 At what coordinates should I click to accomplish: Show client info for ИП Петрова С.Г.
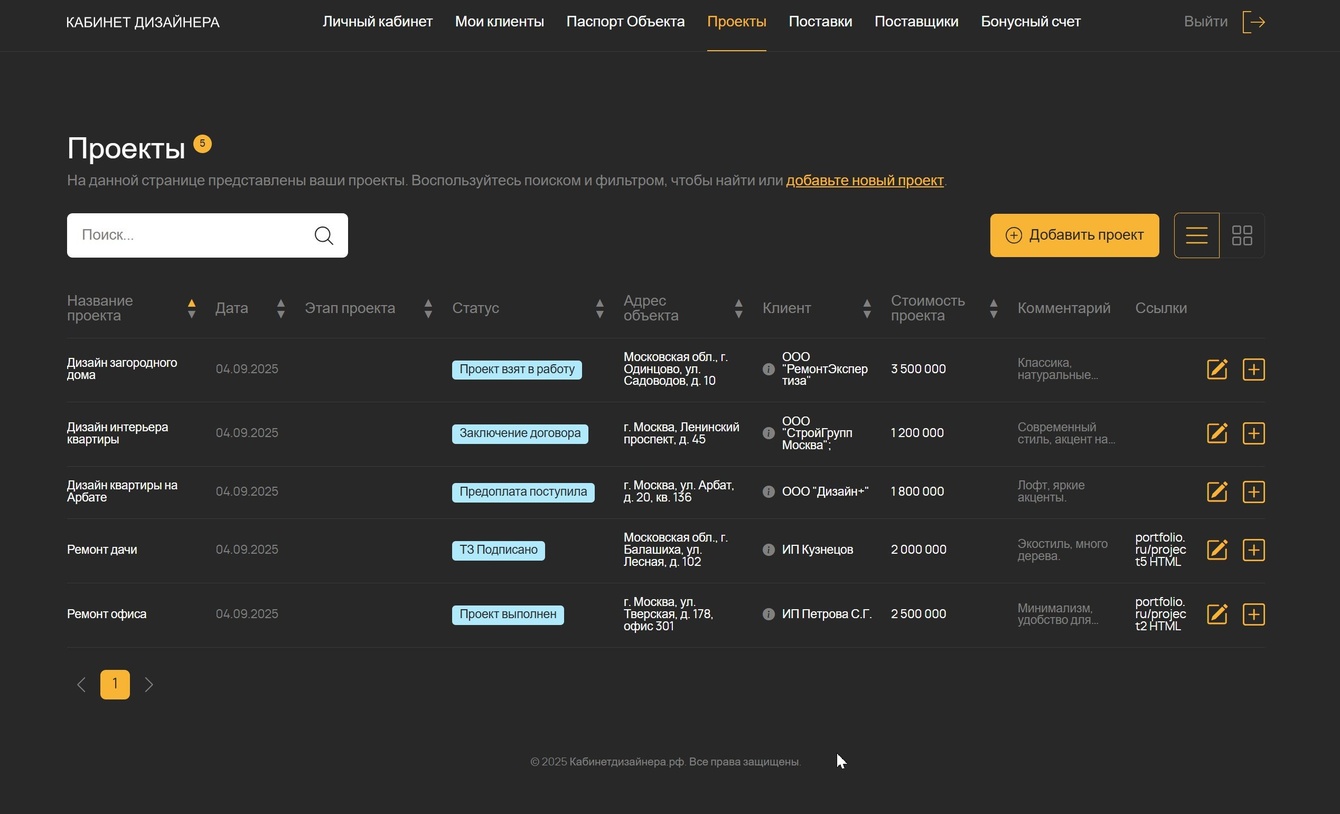click(x=768, y=614)
